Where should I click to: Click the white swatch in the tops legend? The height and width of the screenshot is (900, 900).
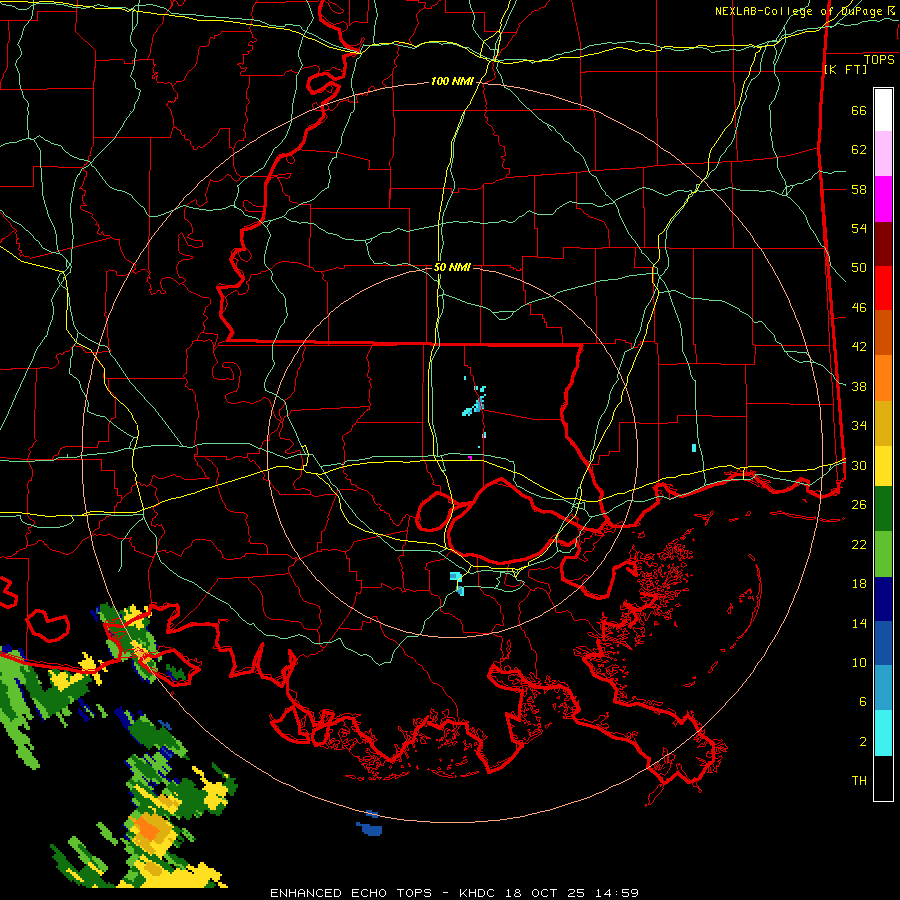(883, 110)
